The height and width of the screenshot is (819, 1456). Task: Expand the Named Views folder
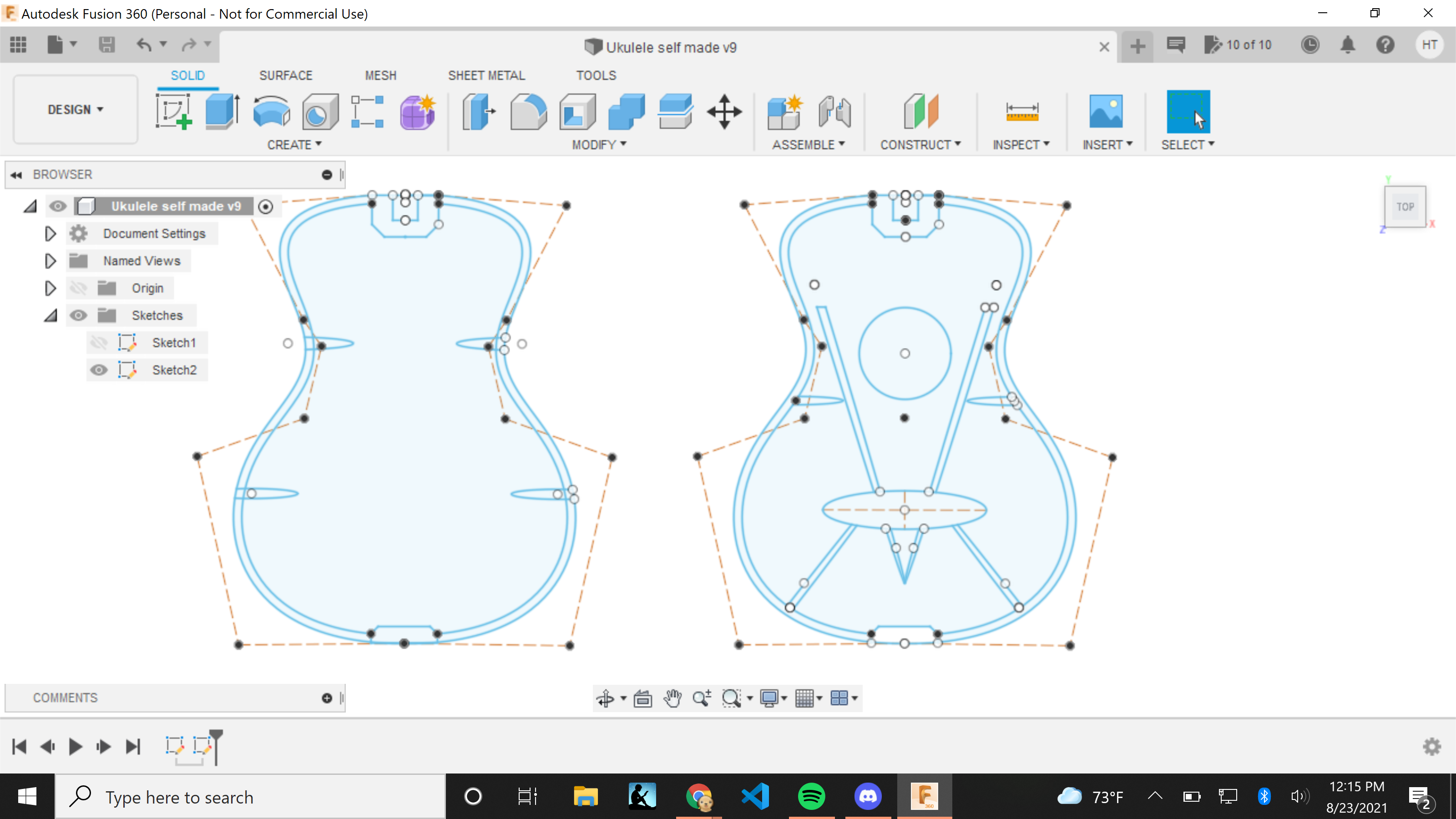[50, 261]
